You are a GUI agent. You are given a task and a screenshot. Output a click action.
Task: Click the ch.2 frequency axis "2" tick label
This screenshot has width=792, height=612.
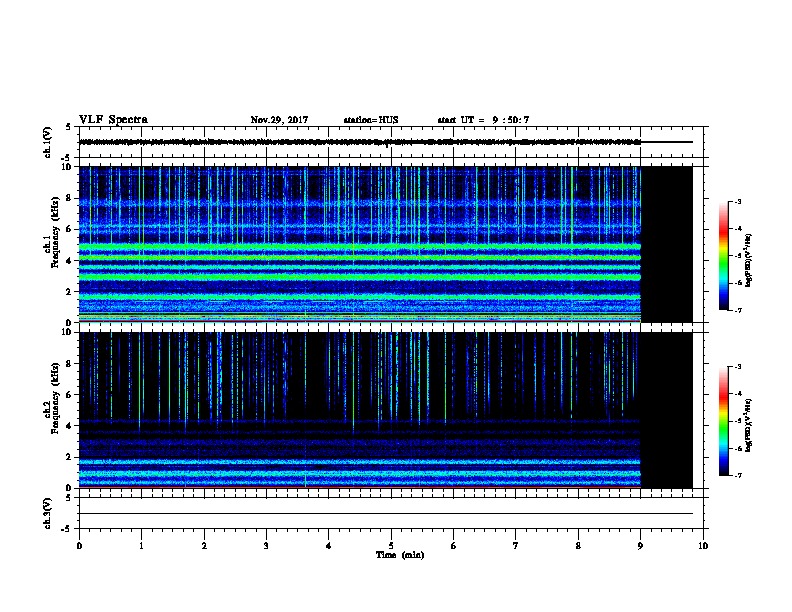(x=70, y=457)
